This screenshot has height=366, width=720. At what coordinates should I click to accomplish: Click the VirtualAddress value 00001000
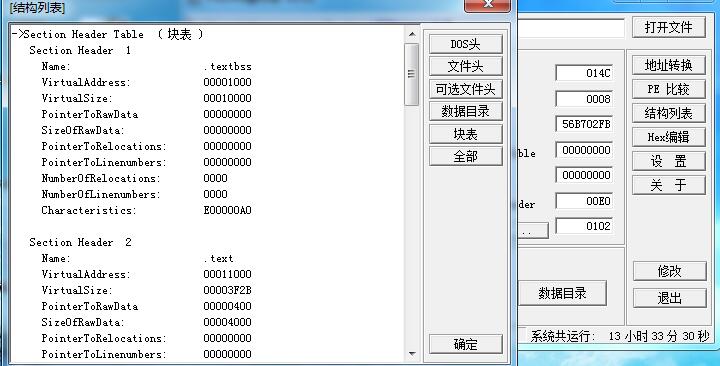pos(227,83)
